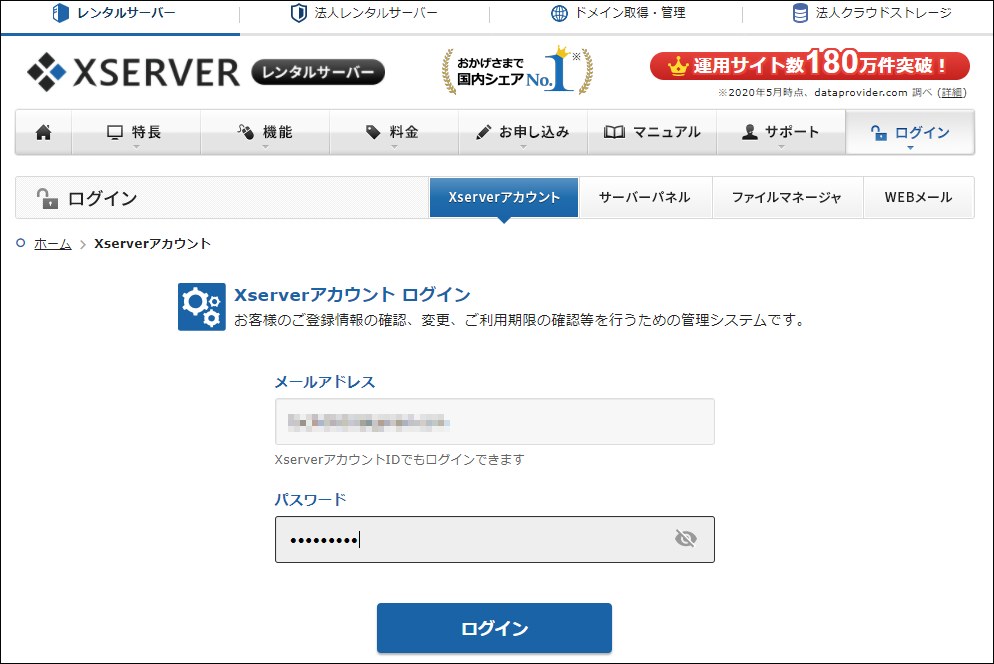Focus the パスワード input field
This screenshot has width=994, height=664.
click(494, 540)
